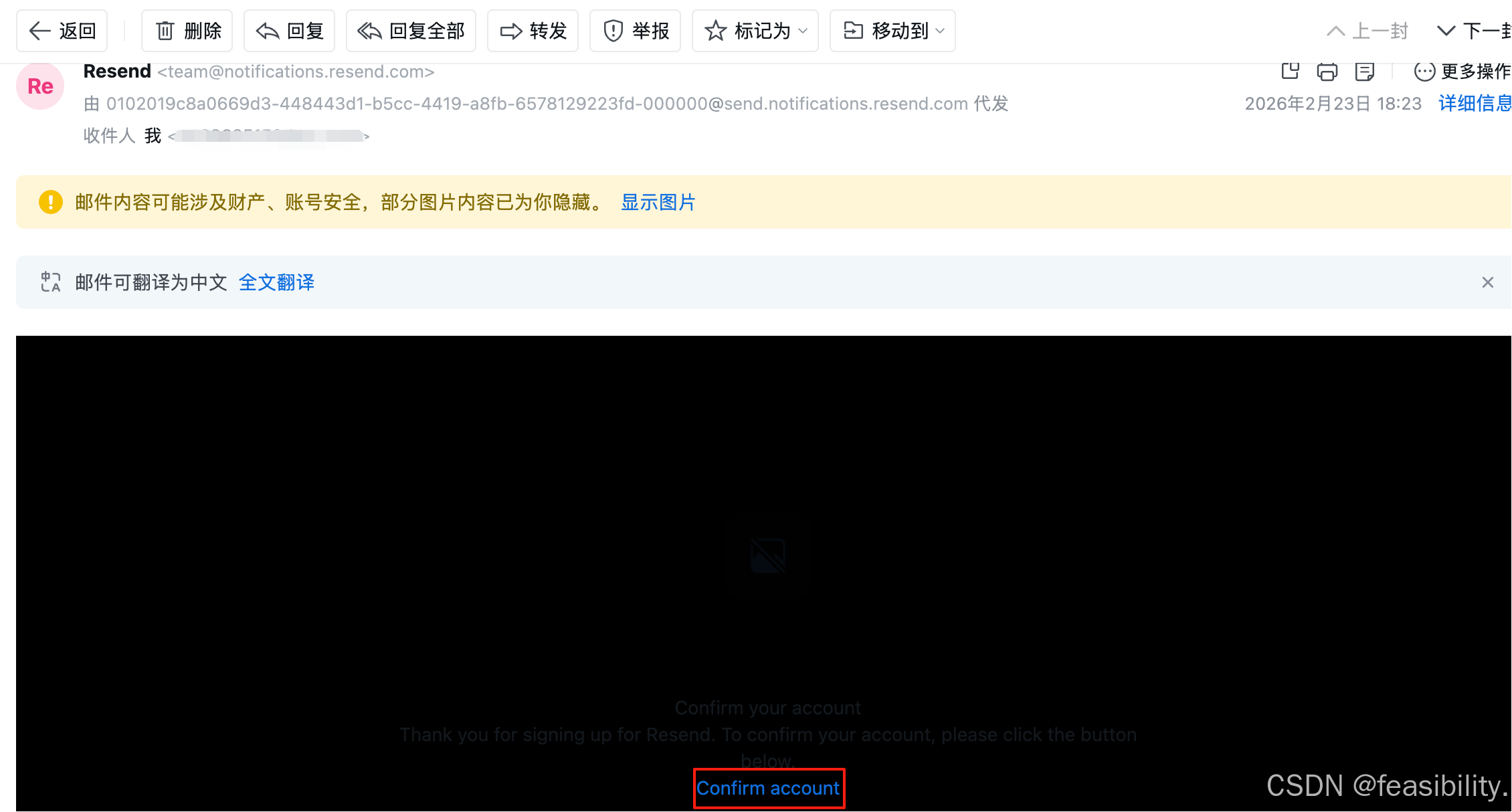Open the 标记为 dropdown menu

tap(755, 31)
